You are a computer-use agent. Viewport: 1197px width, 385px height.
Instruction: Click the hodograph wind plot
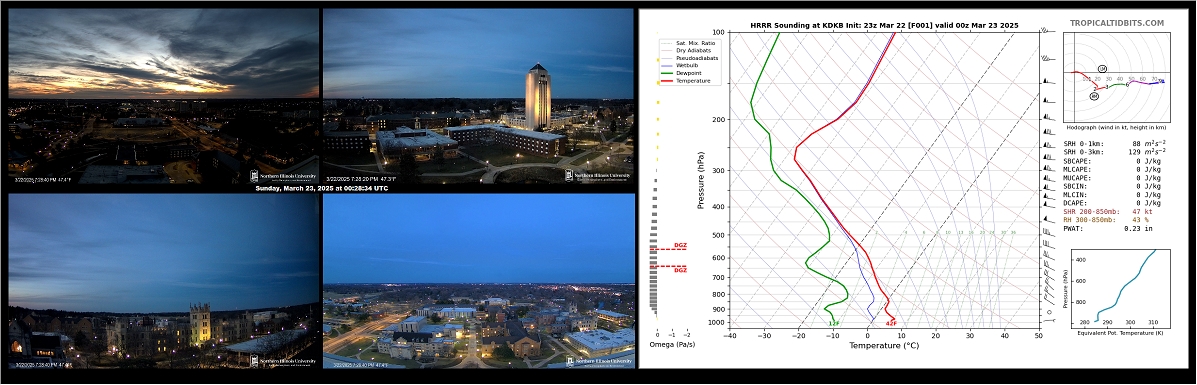[1115, 79]
